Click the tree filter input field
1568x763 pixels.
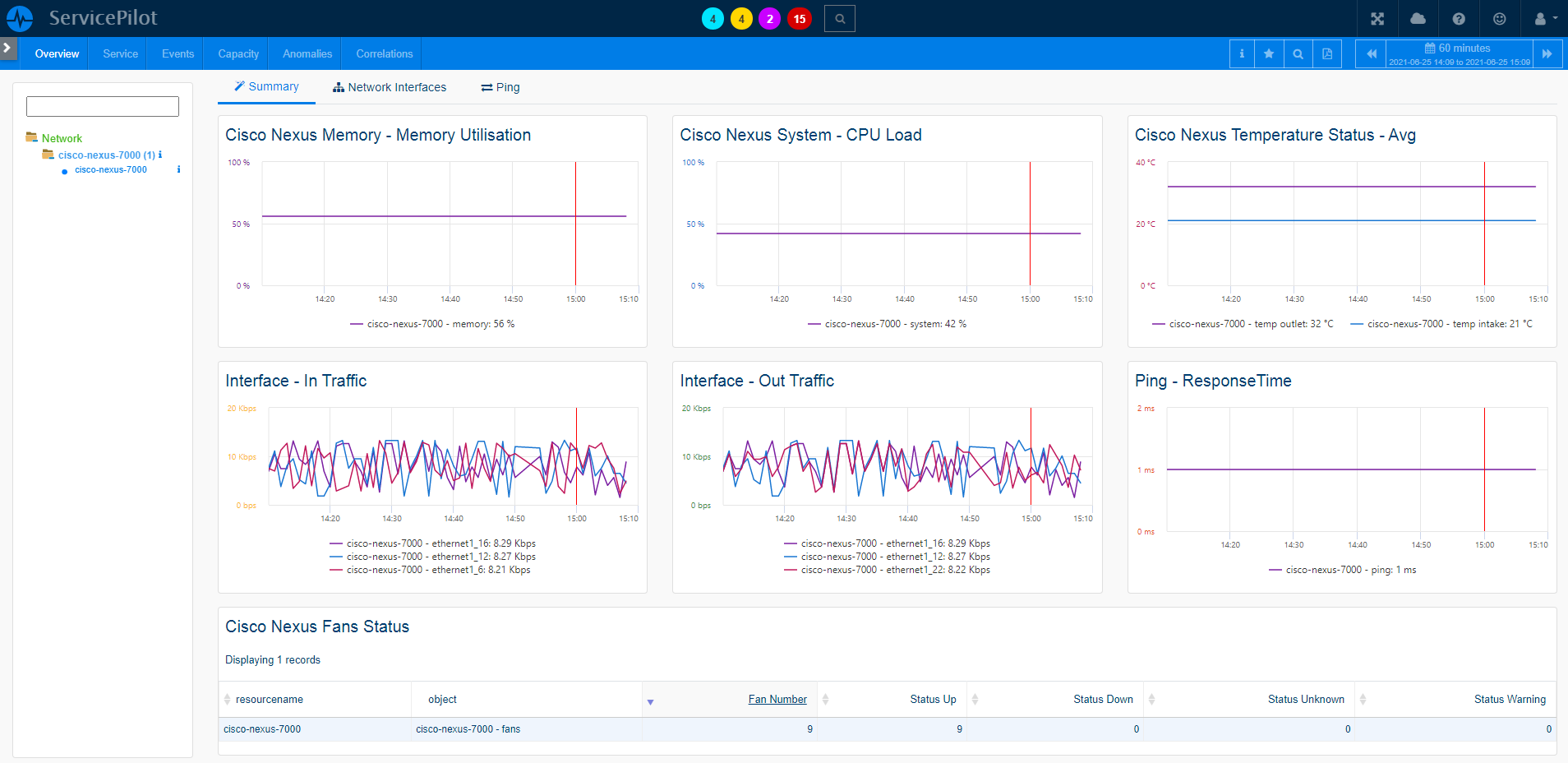point(103,106)
